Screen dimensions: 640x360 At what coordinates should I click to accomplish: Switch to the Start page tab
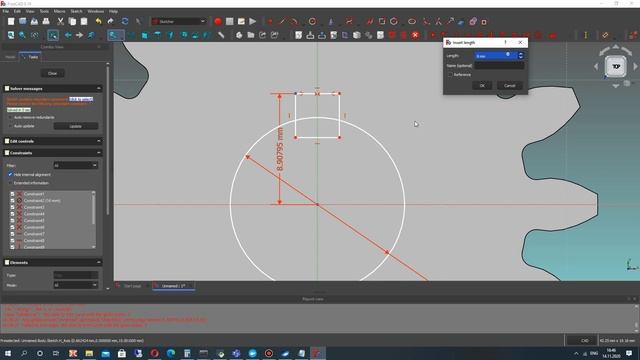point(132,286)
